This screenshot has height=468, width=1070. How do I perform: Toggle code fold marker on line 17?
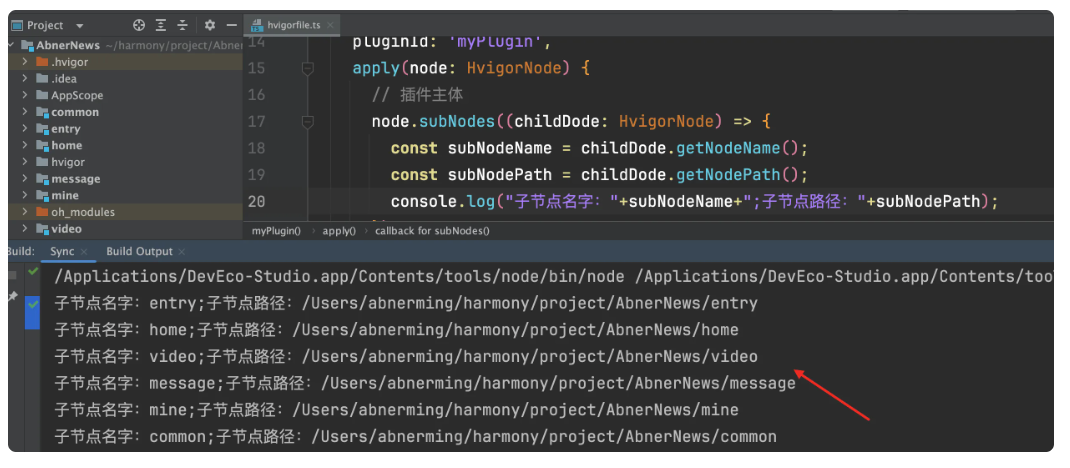[x=307, y=122]
